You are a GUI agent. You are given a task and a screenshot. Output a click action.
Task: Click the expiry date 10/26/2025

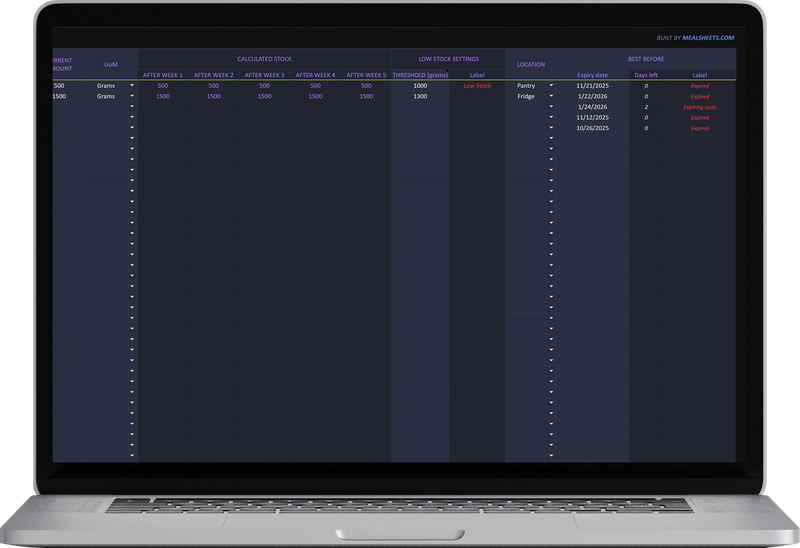pos(592,128)
